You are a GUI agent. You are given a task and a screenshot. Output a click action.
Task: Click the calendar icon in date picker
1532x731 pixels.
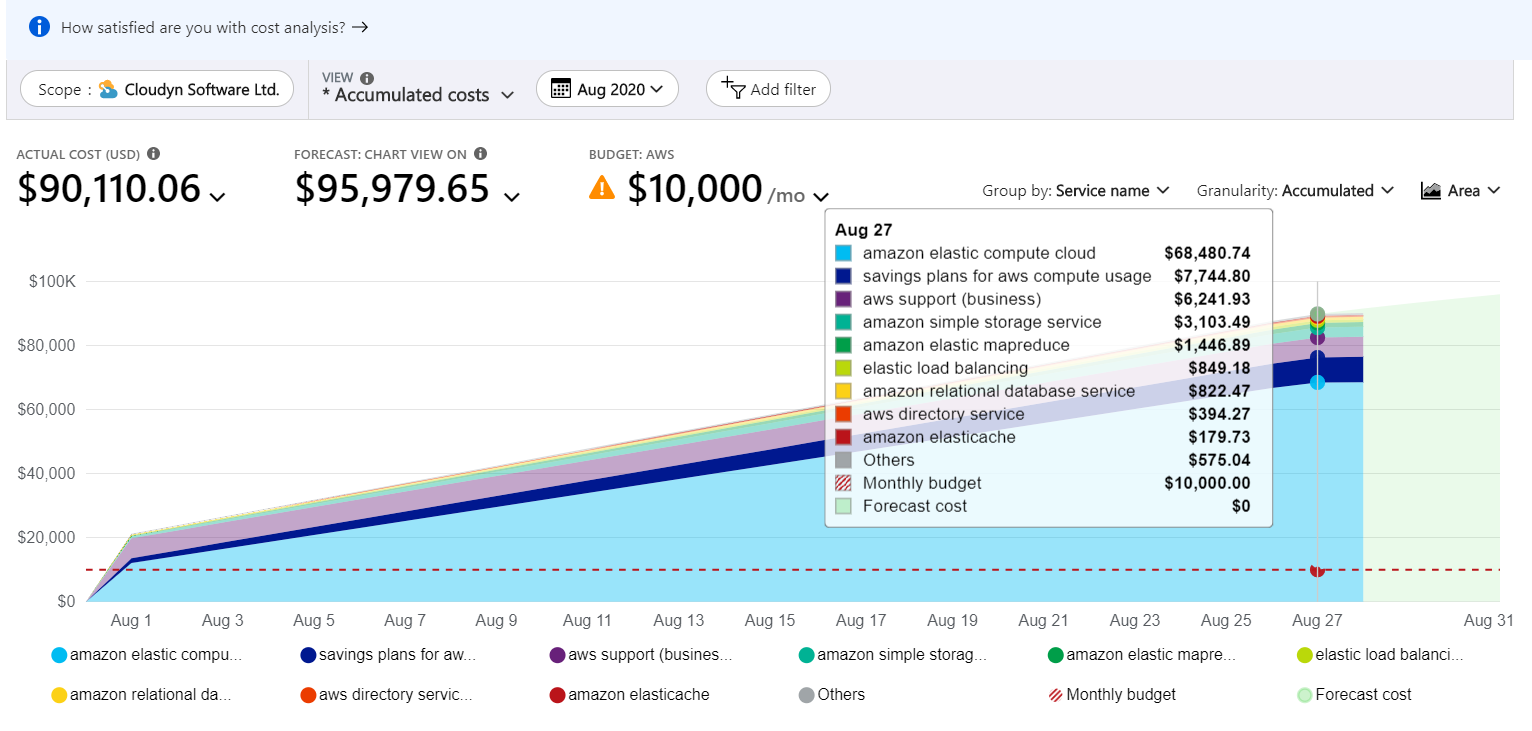(561, 89)
